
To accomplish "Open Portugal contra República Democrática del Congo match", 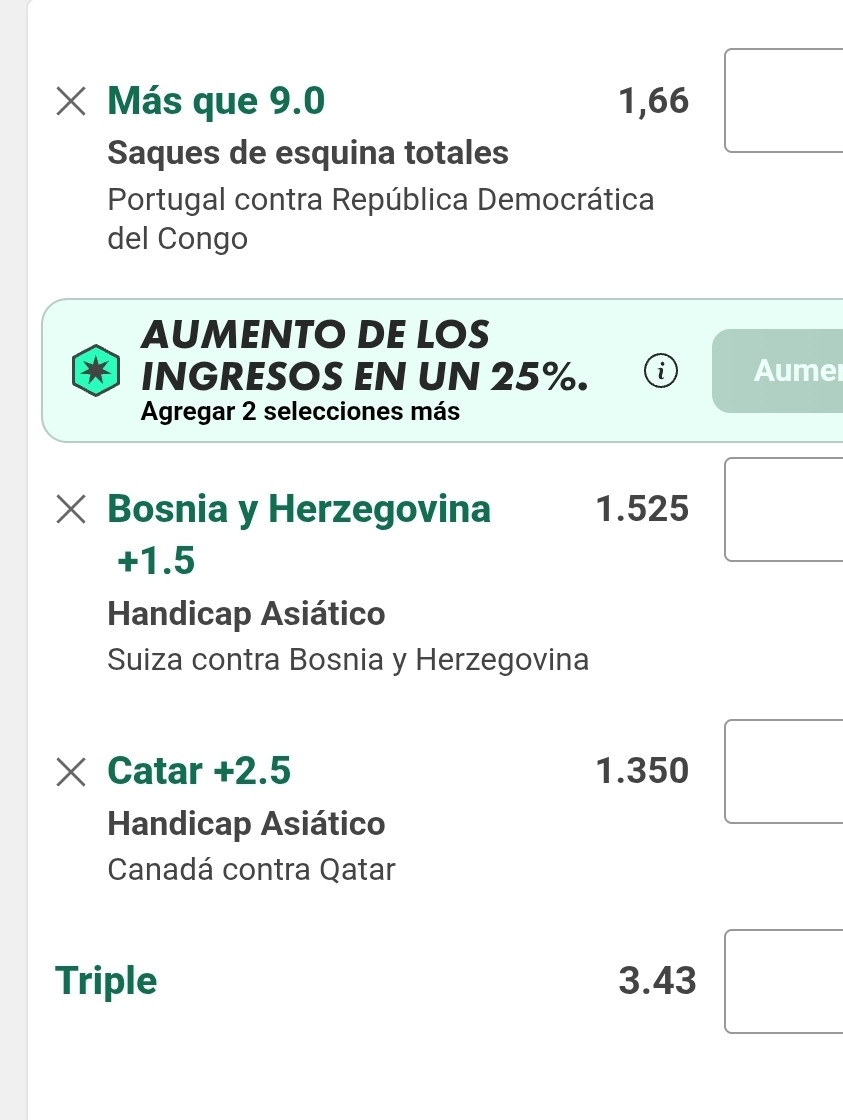I will click(381, 219).
